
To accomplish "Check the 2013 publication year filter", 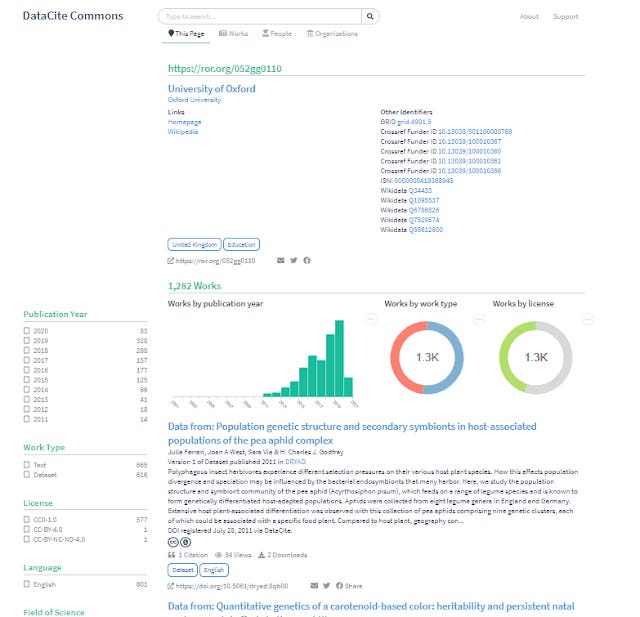I will click(27, 399).
